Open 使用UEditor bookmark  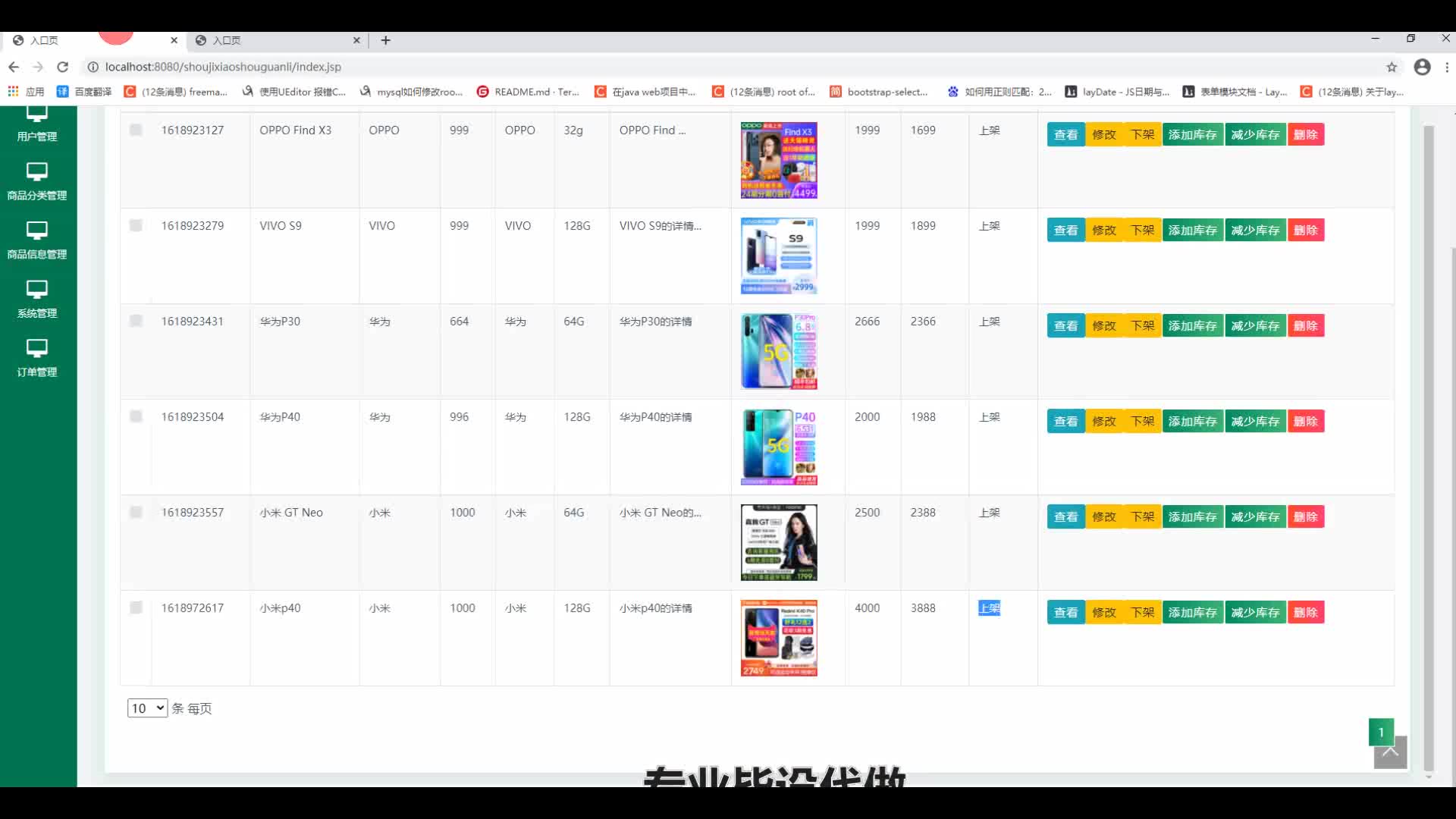pos(293,92)
